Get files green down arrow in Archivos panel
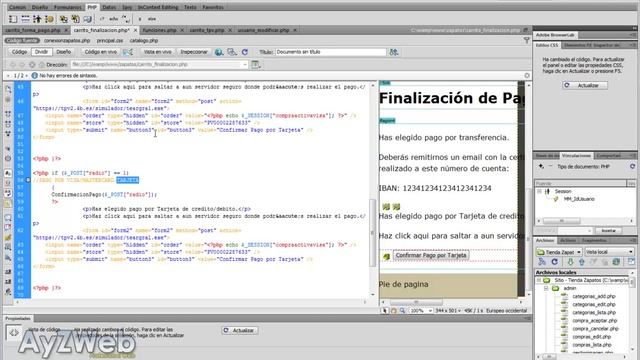 coord(570,262)
